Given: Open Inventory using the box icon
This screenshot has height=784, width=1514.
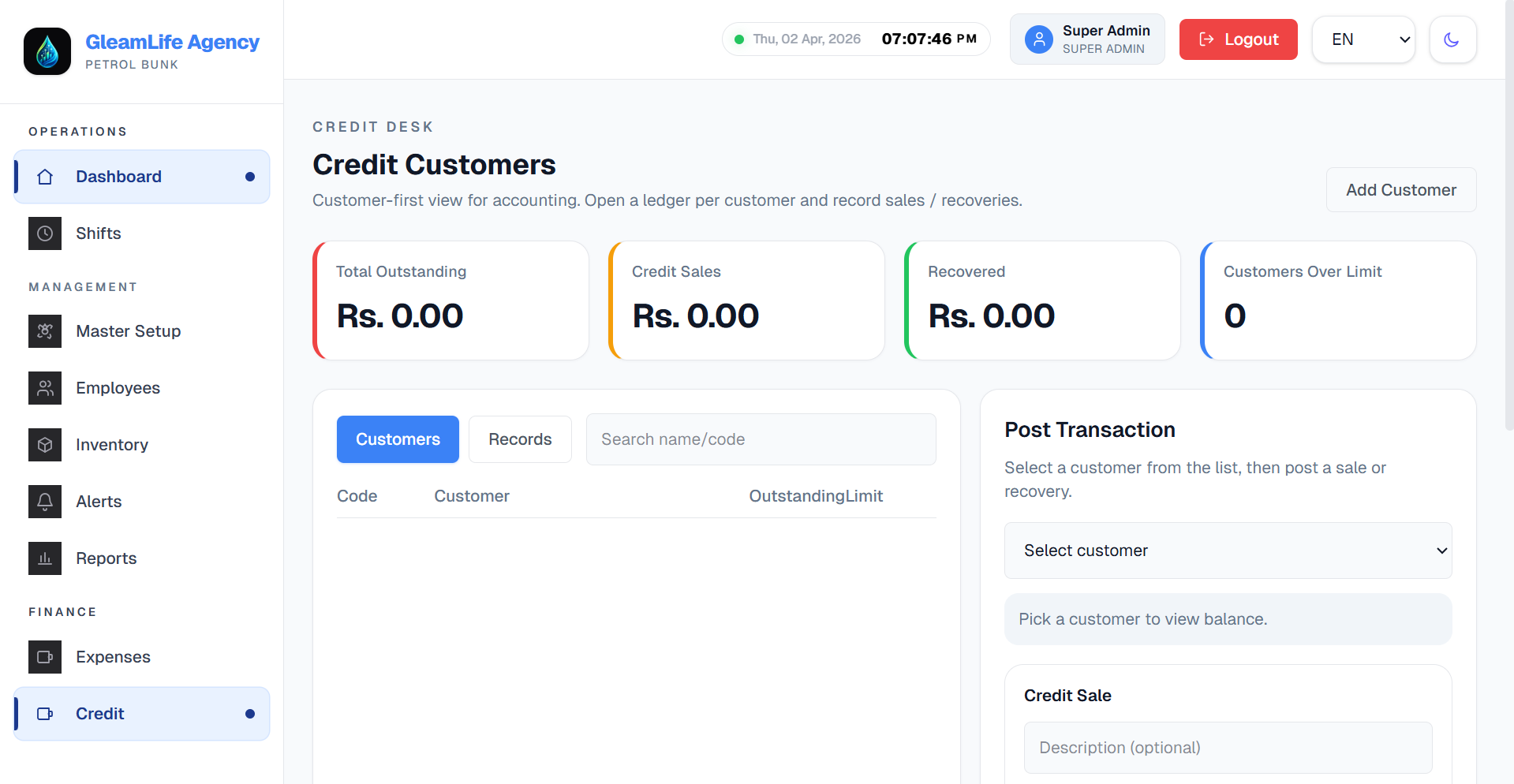Looking at the screenshot, I should tap(45, 445).
